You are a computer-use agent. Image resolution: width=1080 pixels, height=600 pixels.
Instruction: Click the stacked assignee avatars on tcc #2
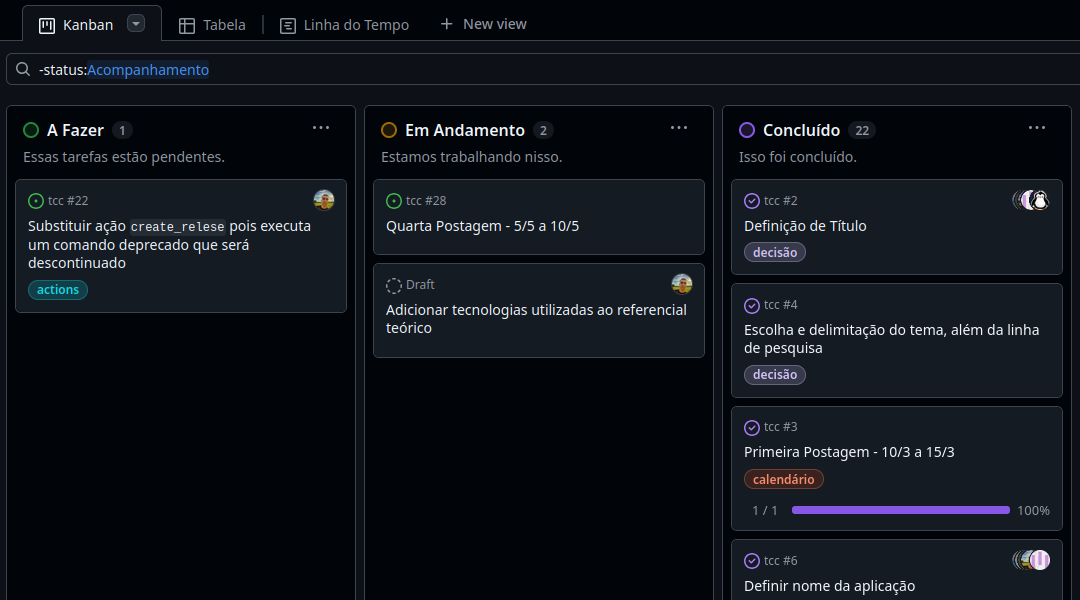coord(1031,200)
